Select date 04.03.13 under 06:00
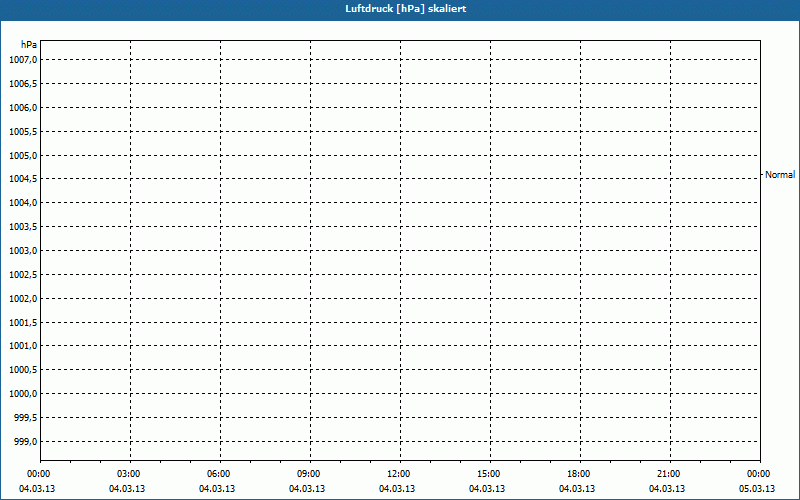This screenshot has height=500, width=800. [x=217, y=489]
